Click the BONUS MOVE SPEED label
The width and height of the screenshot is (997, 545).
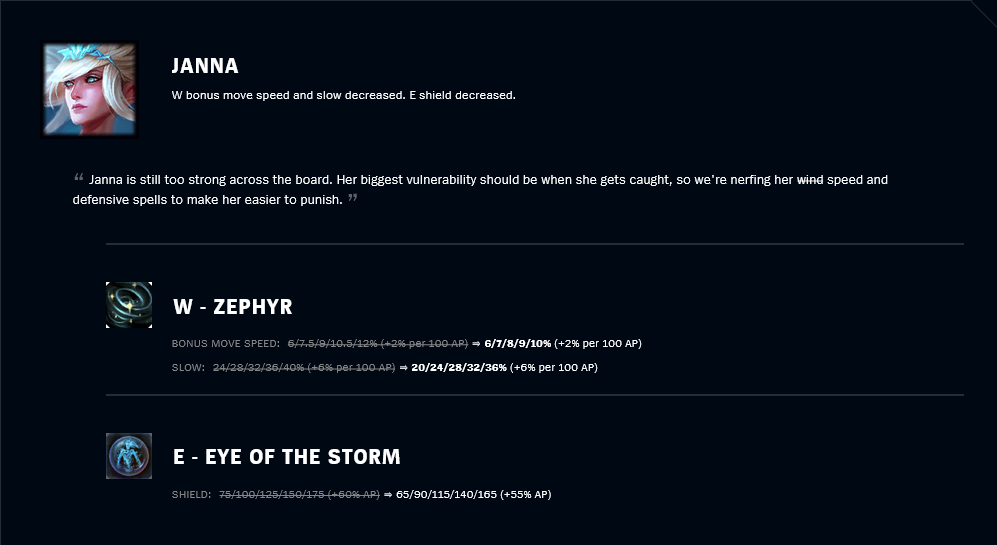226,343
